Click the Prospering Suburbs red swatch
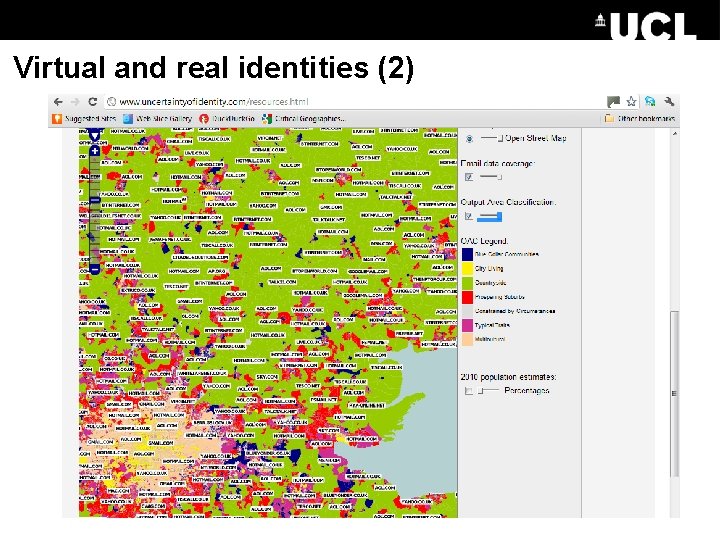This screenshot has width=720, height=540. coord(467,297)
